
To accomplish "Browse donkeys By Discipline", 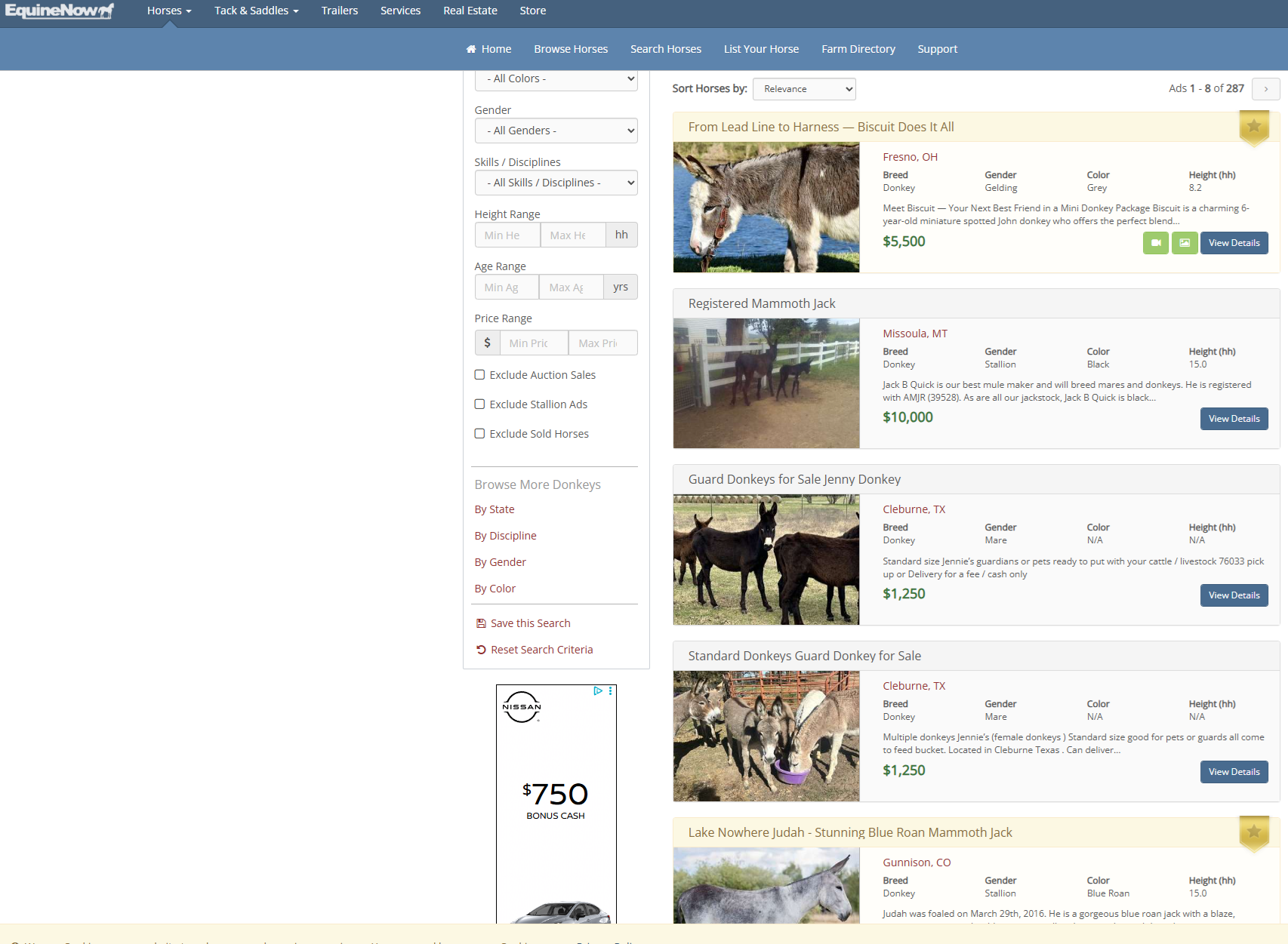I will point(506,536).
